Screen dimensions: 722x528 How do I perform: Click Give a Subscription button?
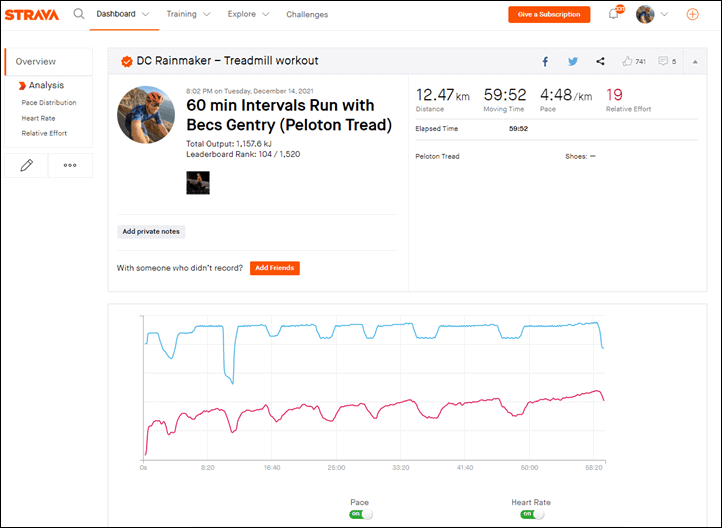click(549, 14)
